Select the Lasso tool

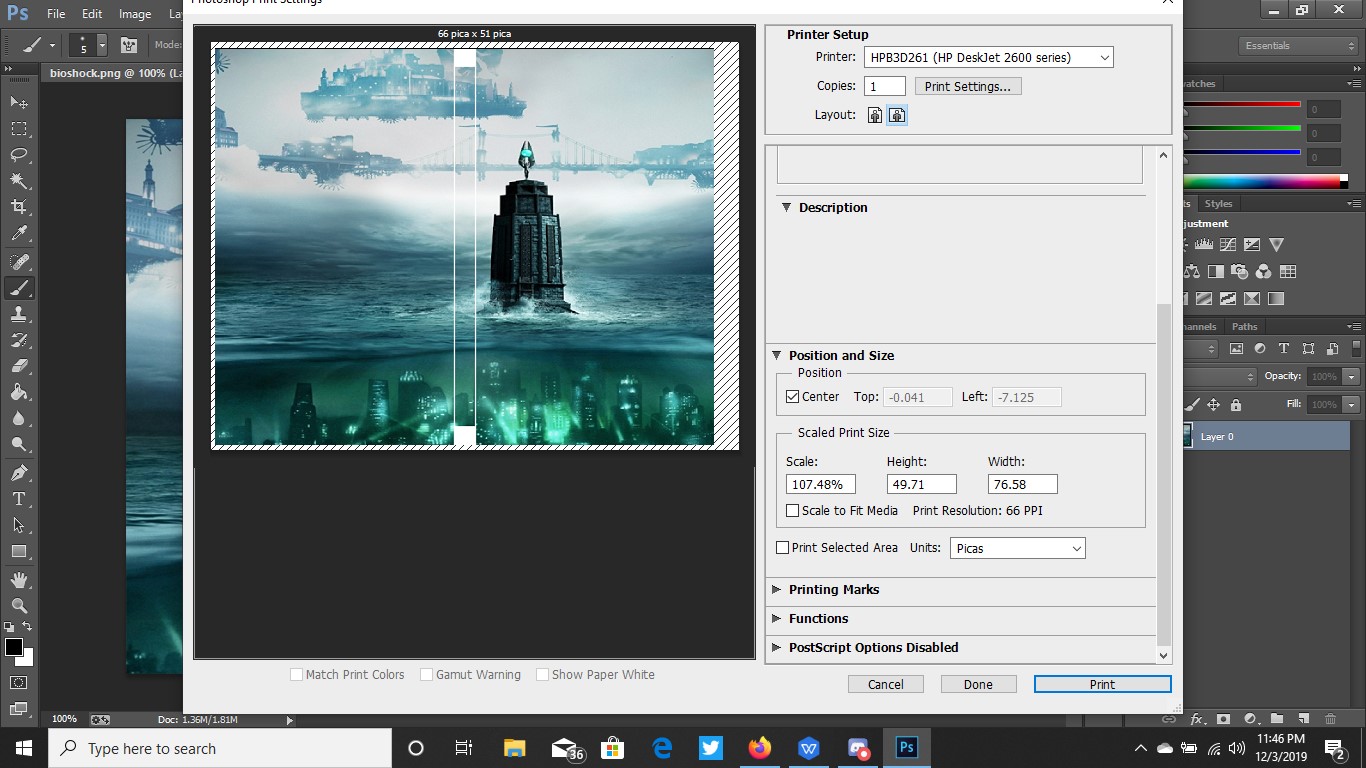point(19,155)
